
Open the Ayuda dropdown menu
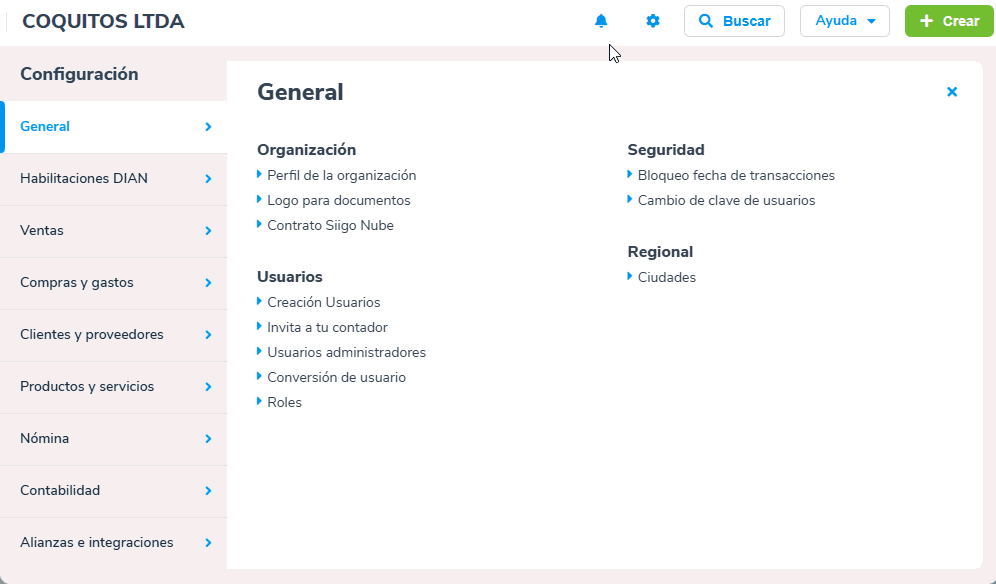point(844,21)
